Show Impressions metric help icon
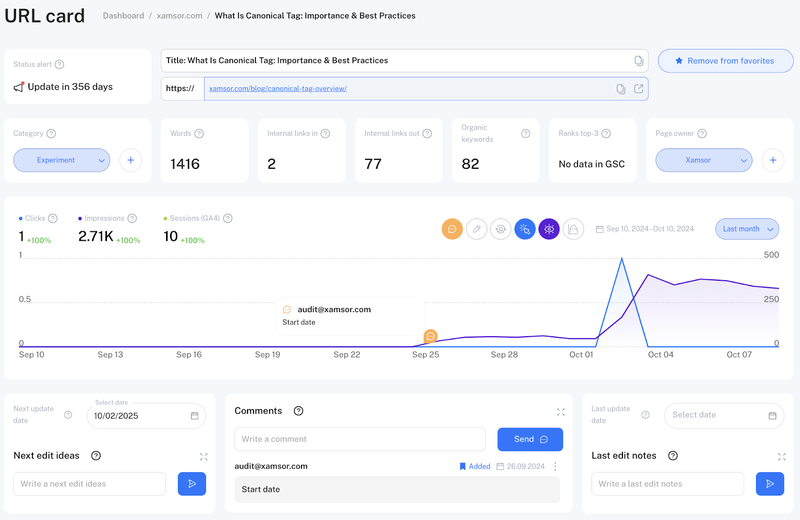 (x=132, y=218)
